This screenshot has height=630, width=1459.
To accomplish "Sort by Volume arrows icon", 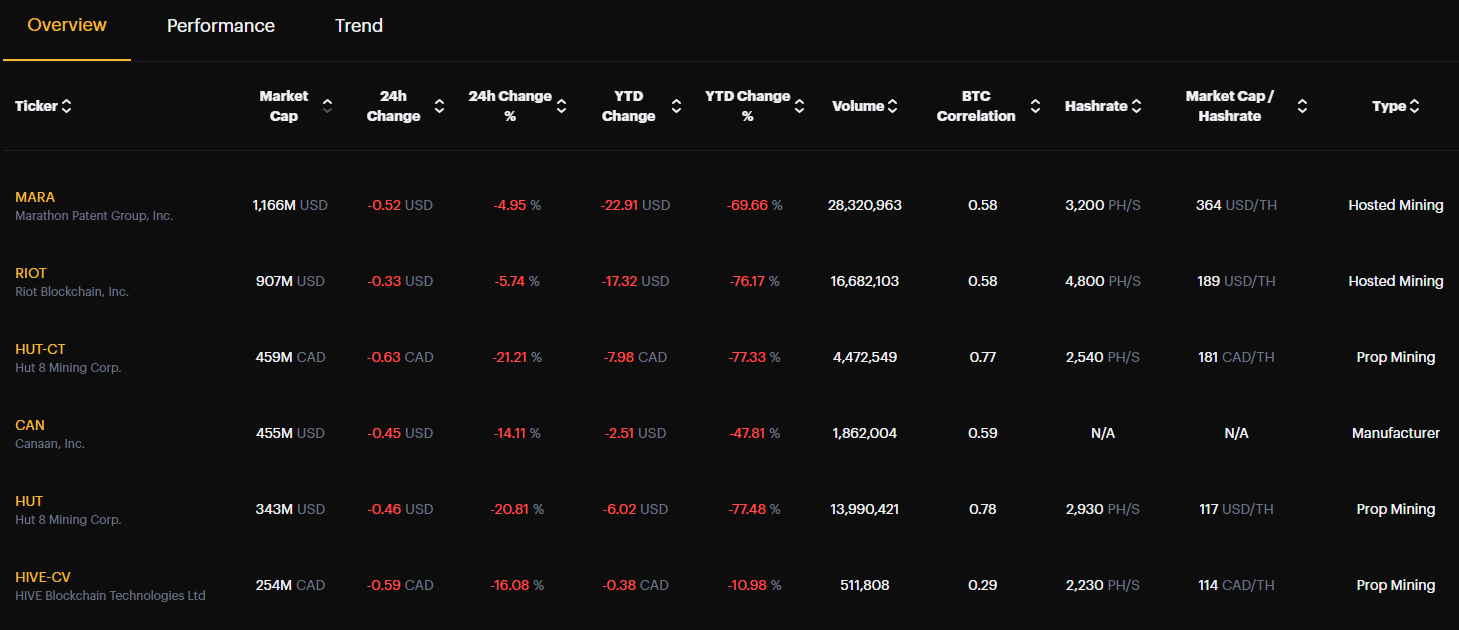I will pyautogui.click(x=892, y=106).
